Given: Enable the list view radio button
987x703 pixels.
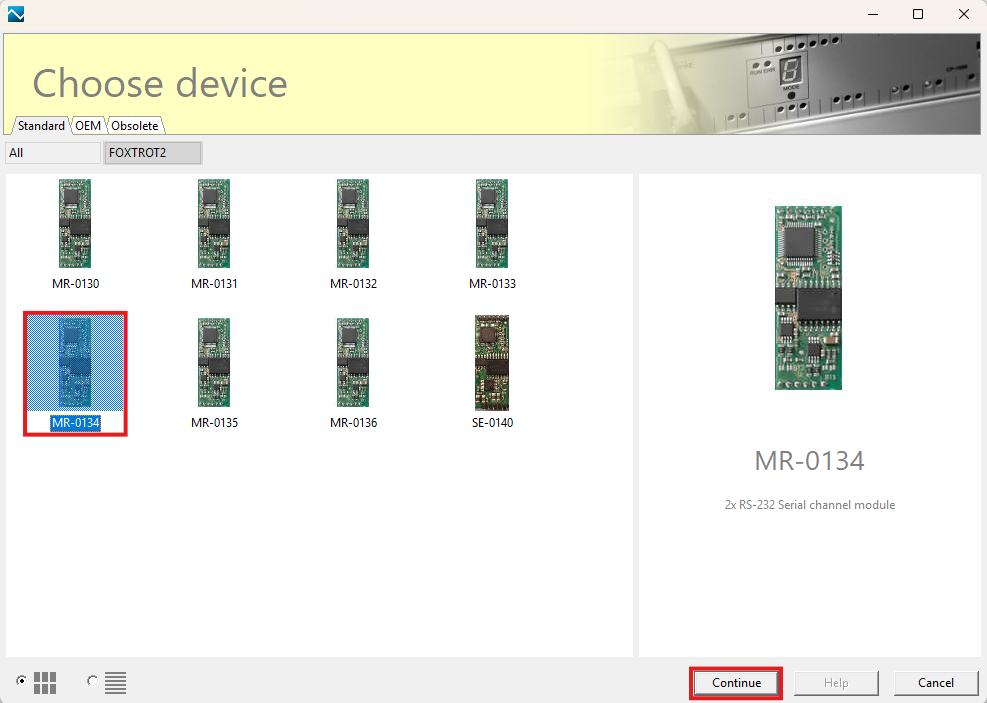Looking at the screenshot, I should (x=93, y=681).
